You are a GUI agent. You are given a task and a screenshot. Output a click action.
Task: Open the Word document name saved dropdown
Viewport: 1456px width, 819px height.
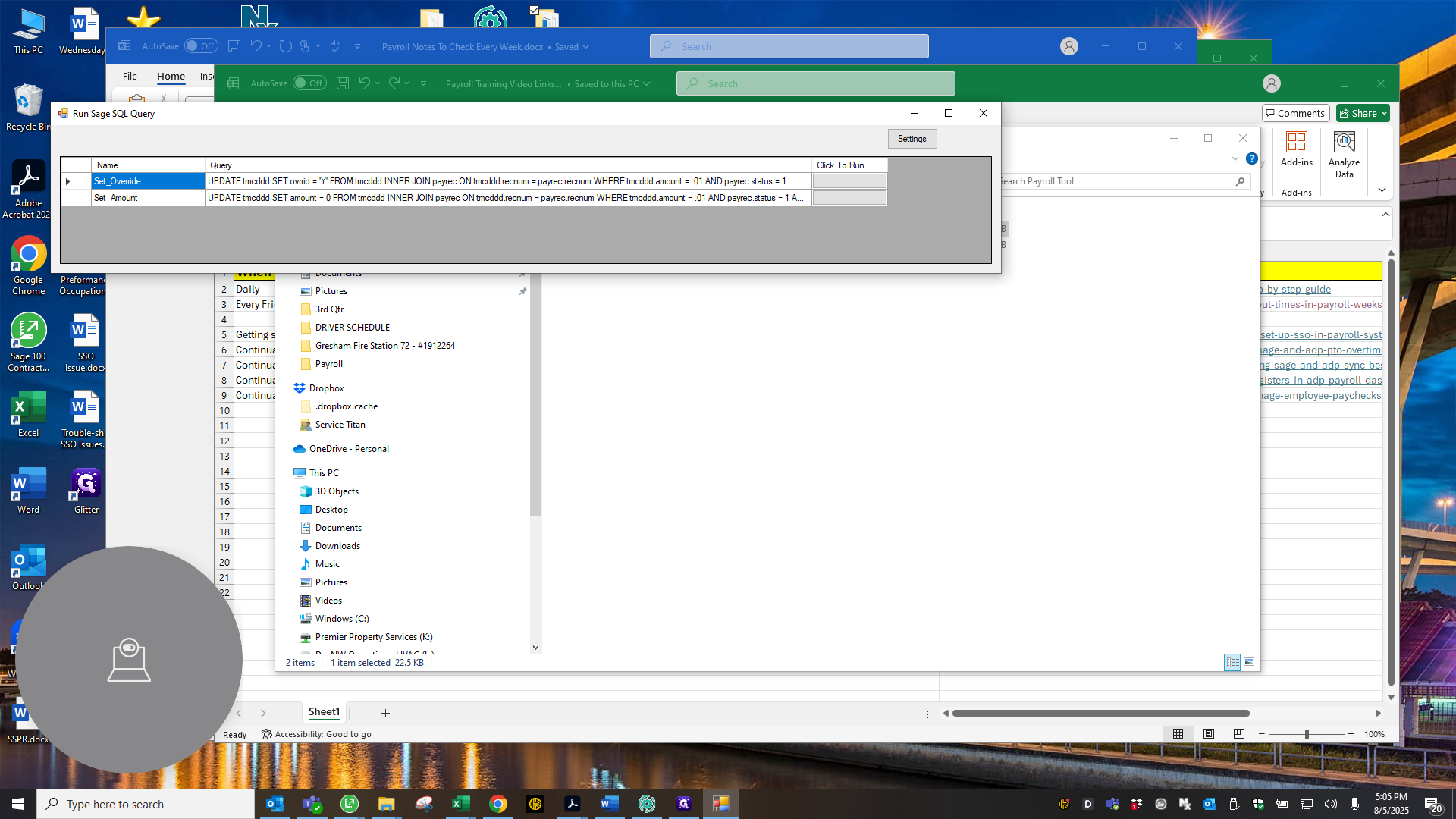click(585, 46)
